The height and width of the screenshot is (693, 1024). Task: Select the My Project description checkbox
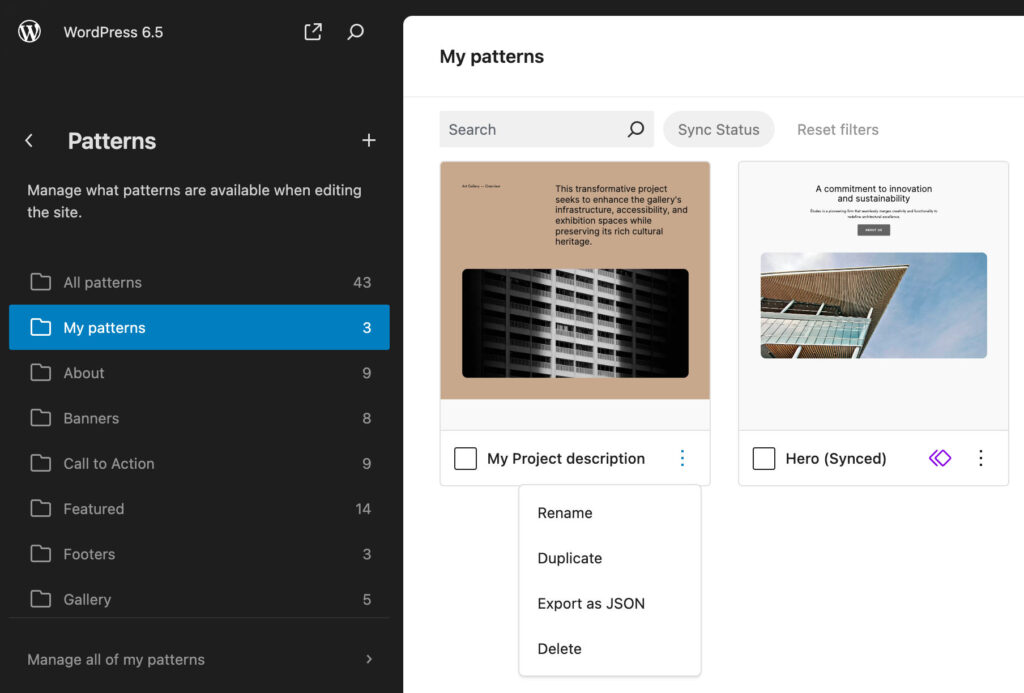(465, 458)
